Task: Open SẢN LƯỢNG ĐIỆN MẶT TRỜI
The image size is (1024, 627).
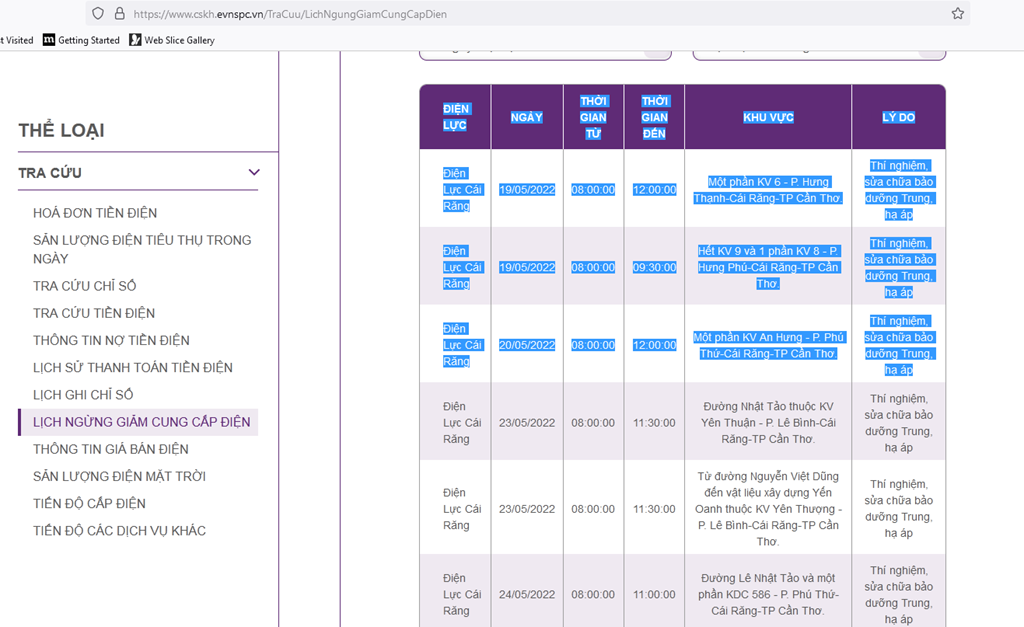Action: coord(119,476)
